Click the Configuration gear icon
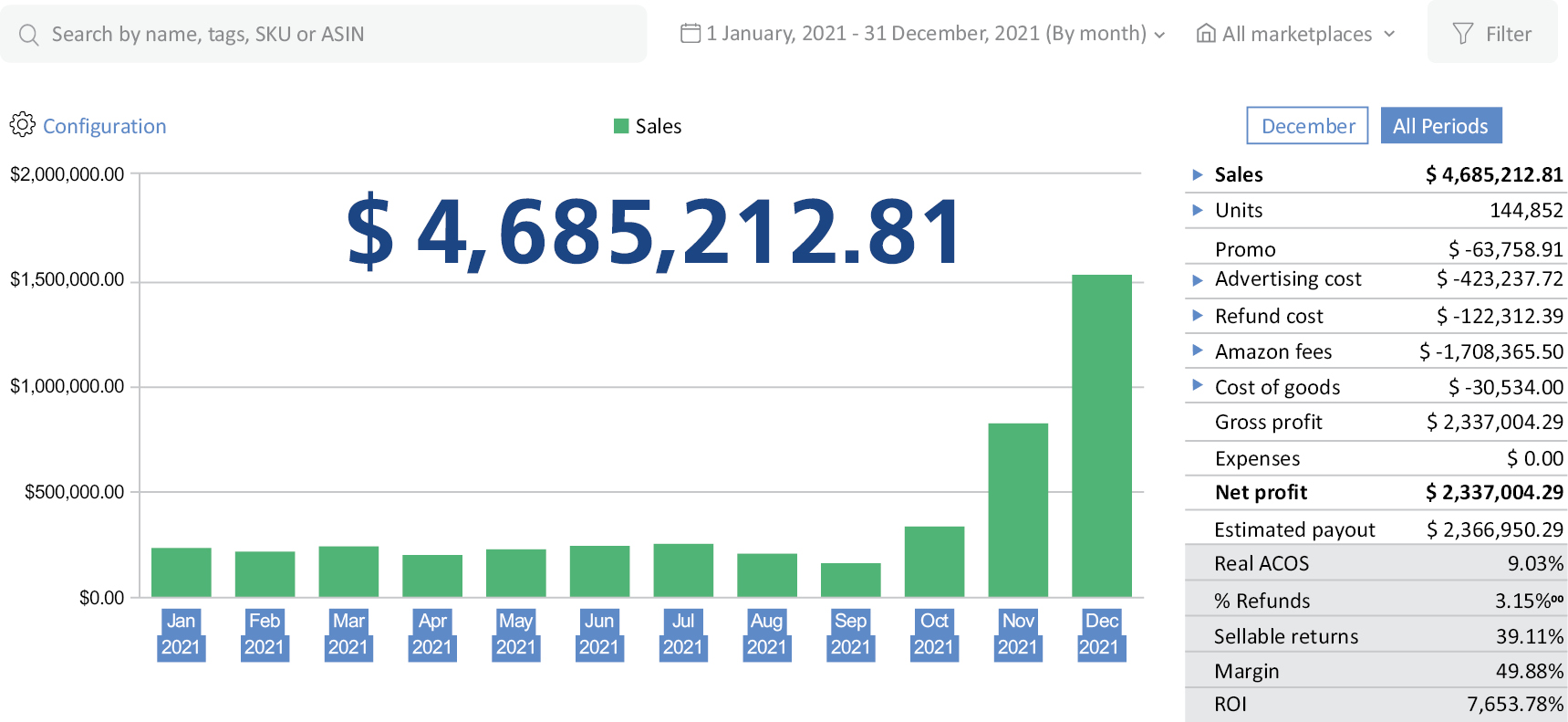This screenshot has height=722, width=1568. [x=23, y=124]
